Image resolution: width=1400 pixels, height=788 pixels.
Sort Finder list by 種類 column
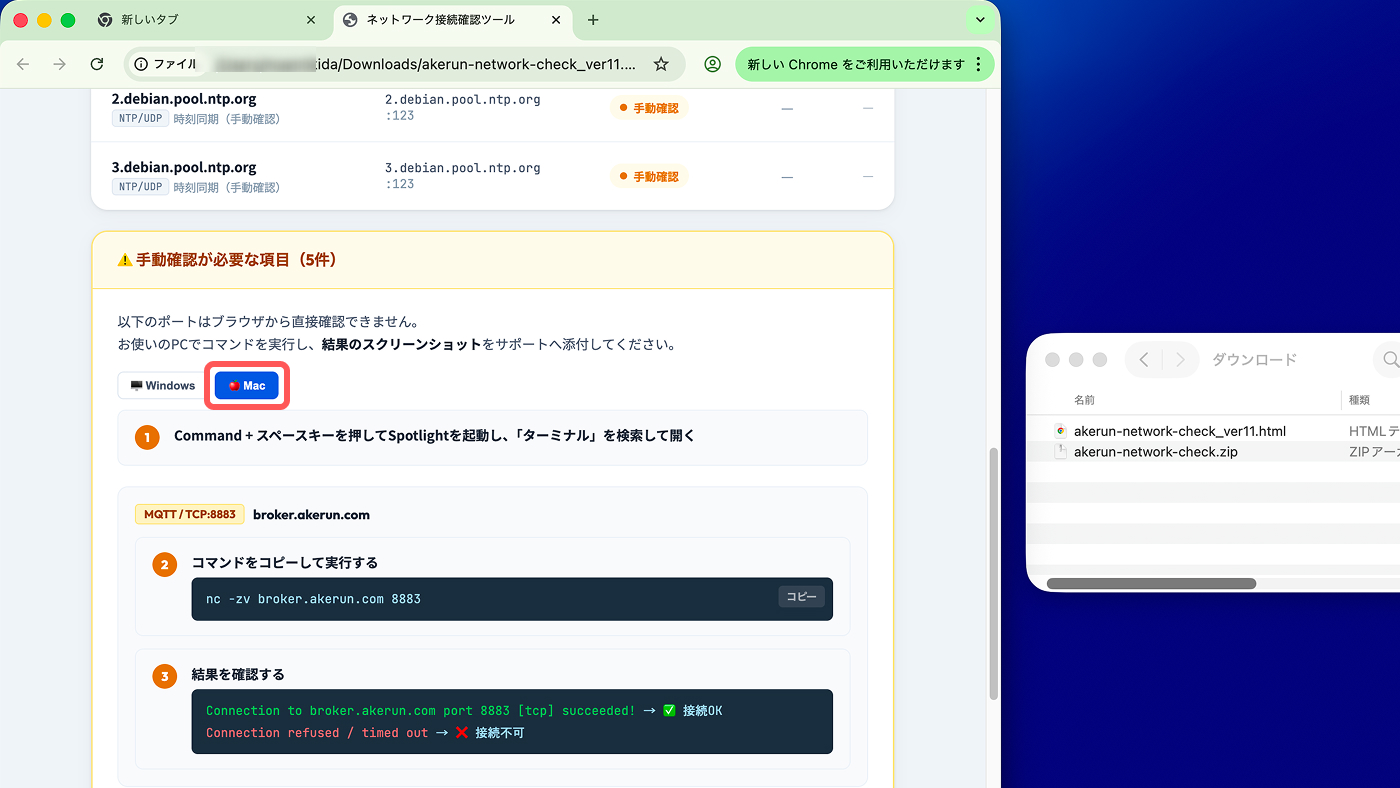tap(1359, 400)
